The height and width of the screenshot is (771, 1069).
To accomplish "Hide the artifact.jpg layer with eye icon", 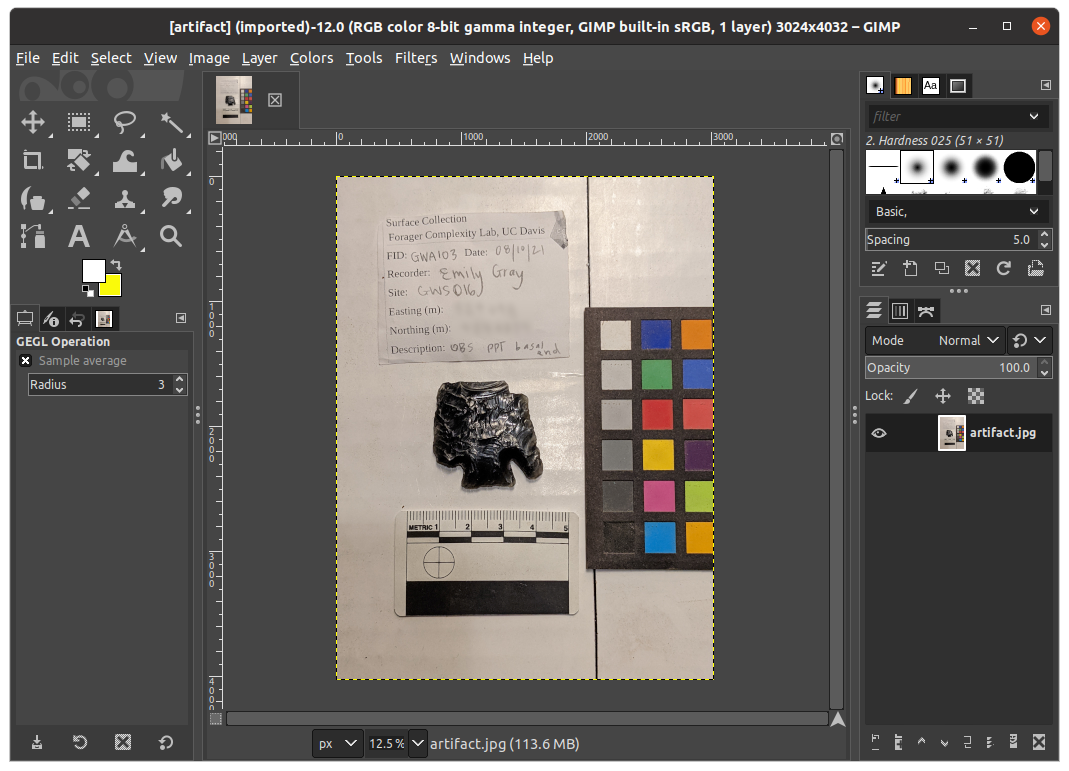I will point(879,433).
